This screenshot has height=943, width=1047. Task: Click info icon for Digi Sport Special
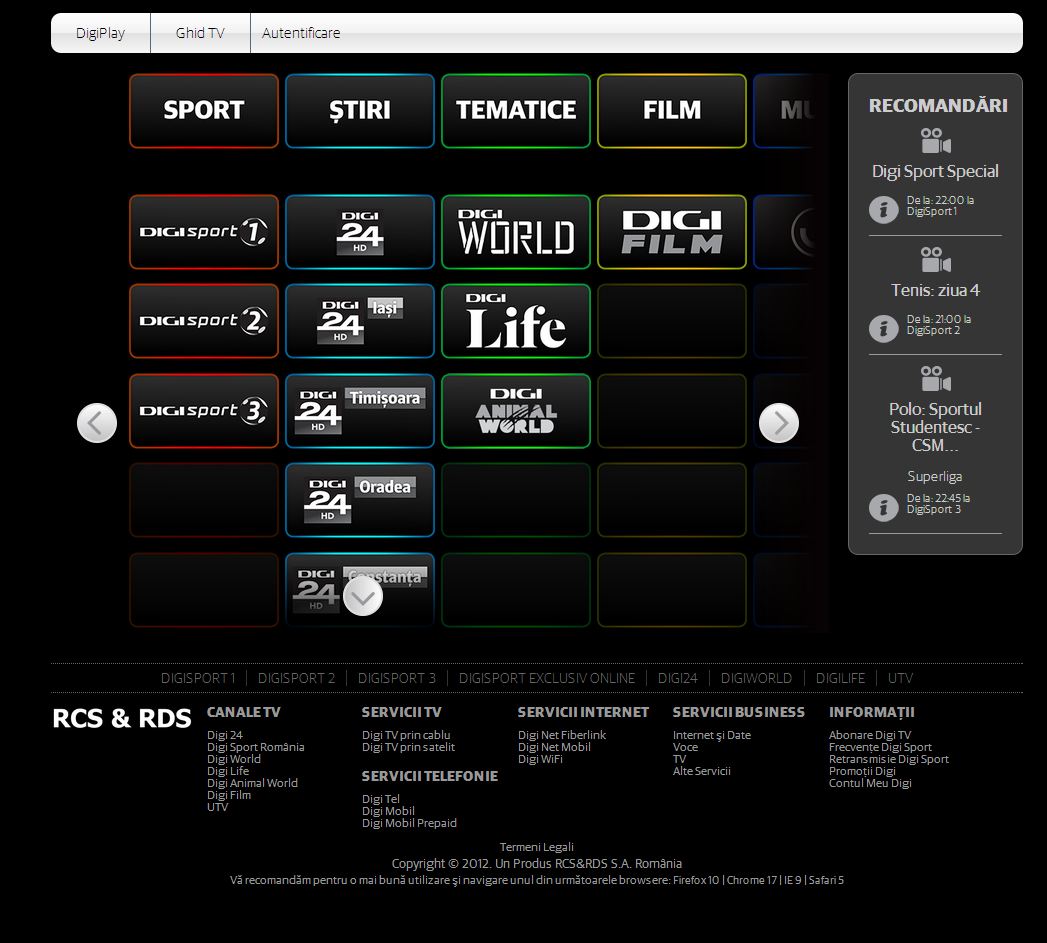pos(882,209)
